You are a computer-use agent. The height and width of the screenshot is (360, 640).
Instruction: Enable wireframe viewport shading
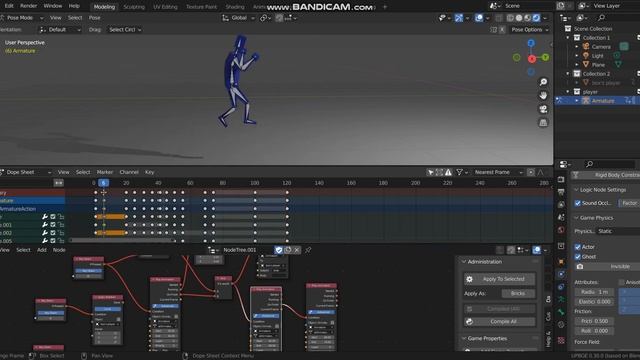[x=510, y=18]
